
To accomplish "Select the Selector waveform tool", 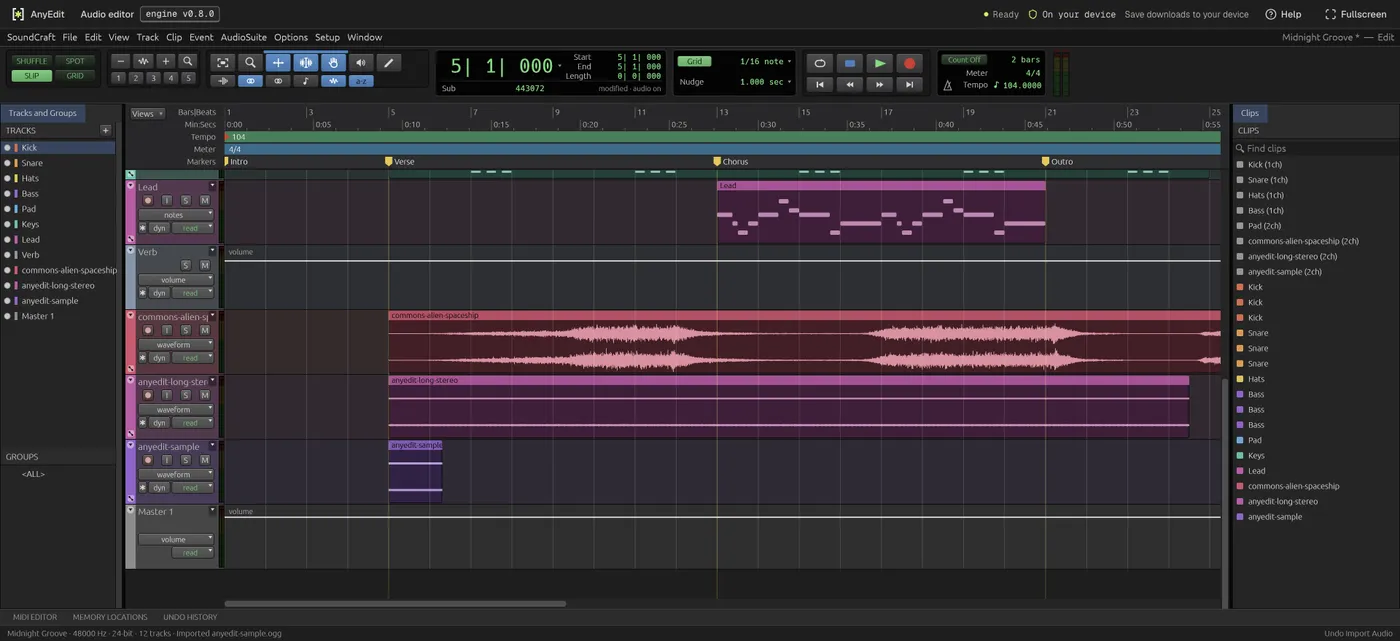I will pyautogui.click(x=306, y=62).
